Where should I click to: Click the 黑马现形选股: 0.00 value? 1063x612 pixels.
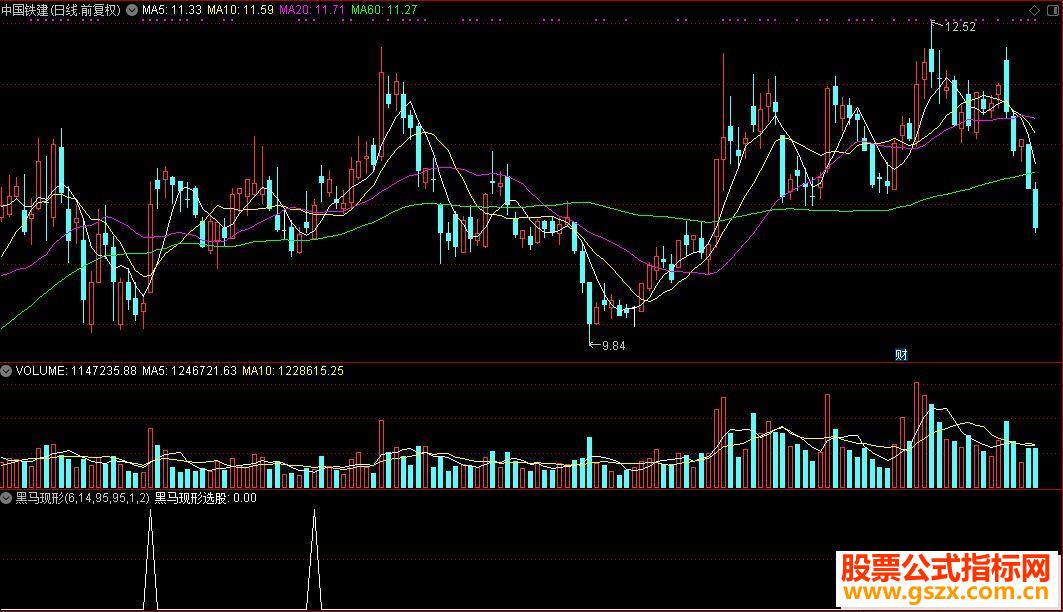pyautogui.click(x=205, y=498)
